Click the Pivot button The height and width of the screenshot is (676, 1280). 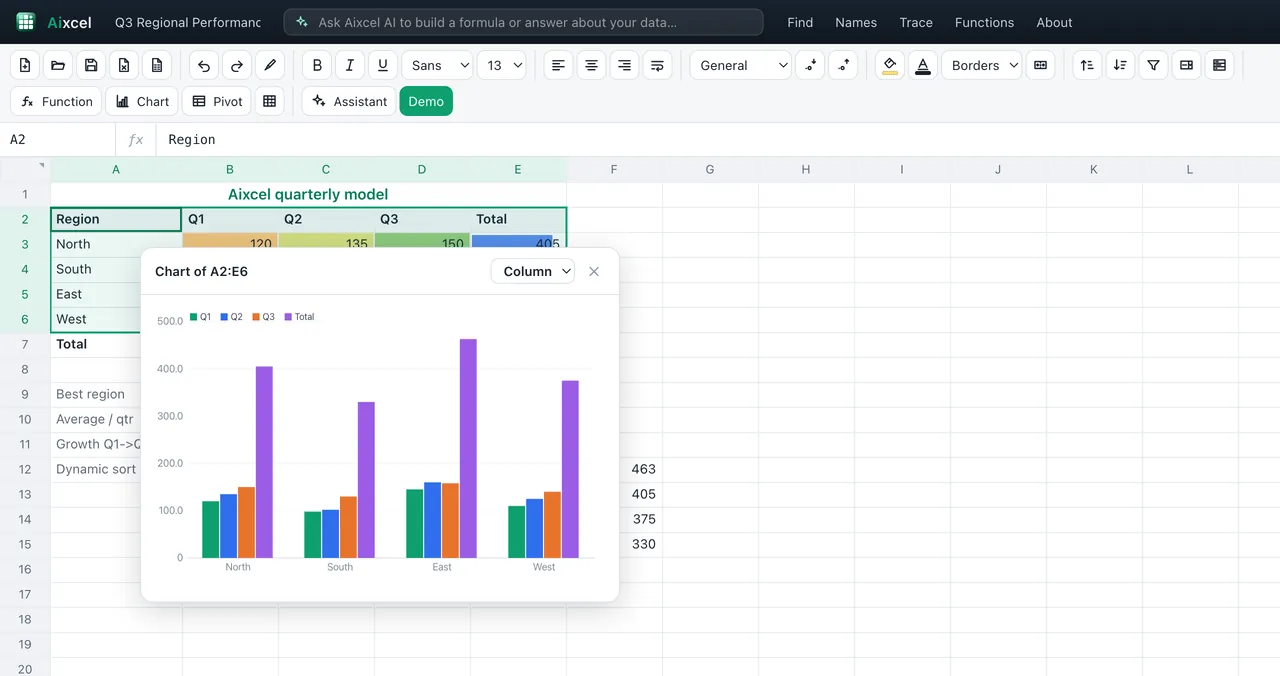216,101
